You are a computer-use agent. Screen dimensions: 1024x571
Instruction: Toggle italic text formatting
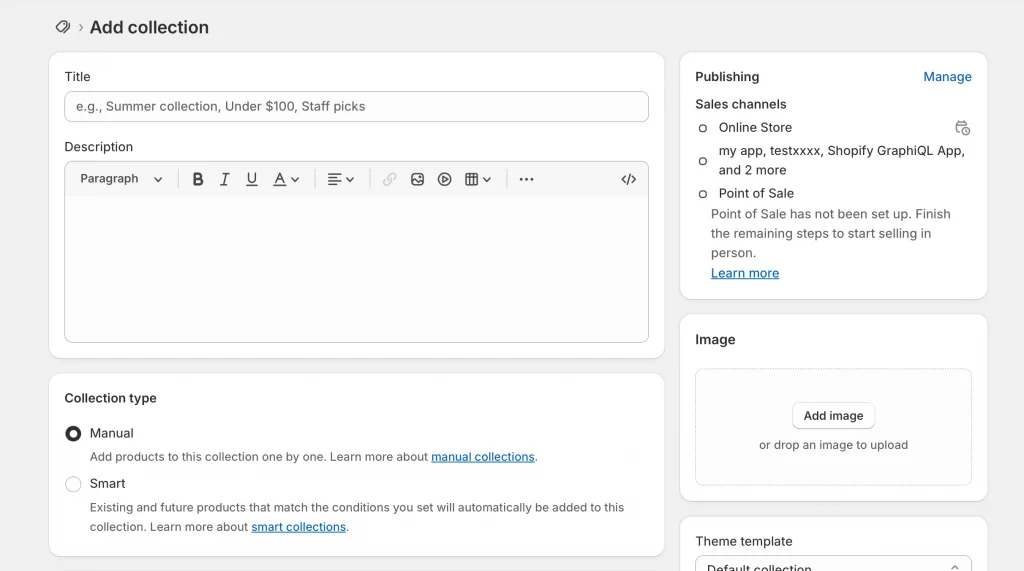click(x=225, y=179)
